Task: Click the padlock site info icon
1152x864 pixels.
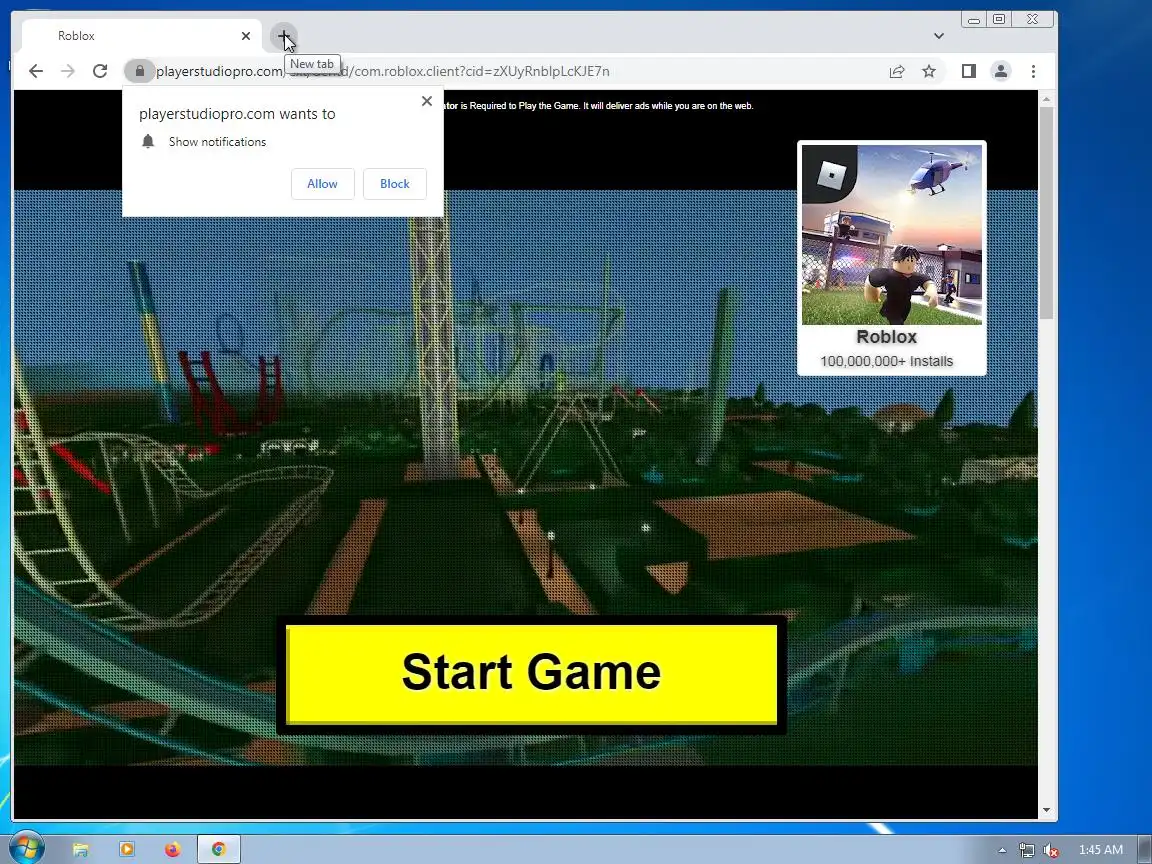Action: 140,71
